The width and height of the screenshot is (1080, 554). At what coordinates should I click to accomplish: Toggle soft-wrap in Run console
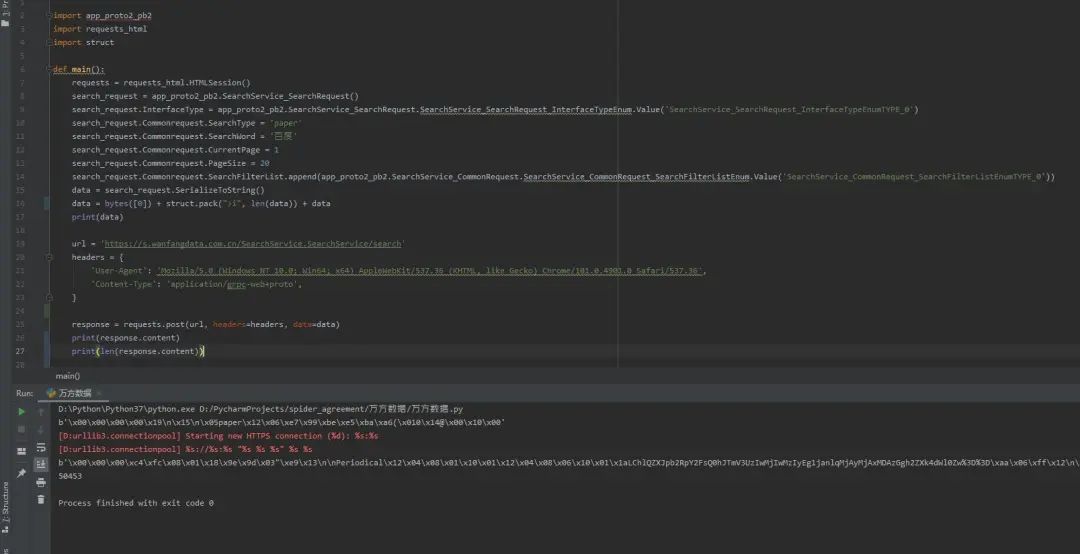pyautogui.click(x=41, y=447)
